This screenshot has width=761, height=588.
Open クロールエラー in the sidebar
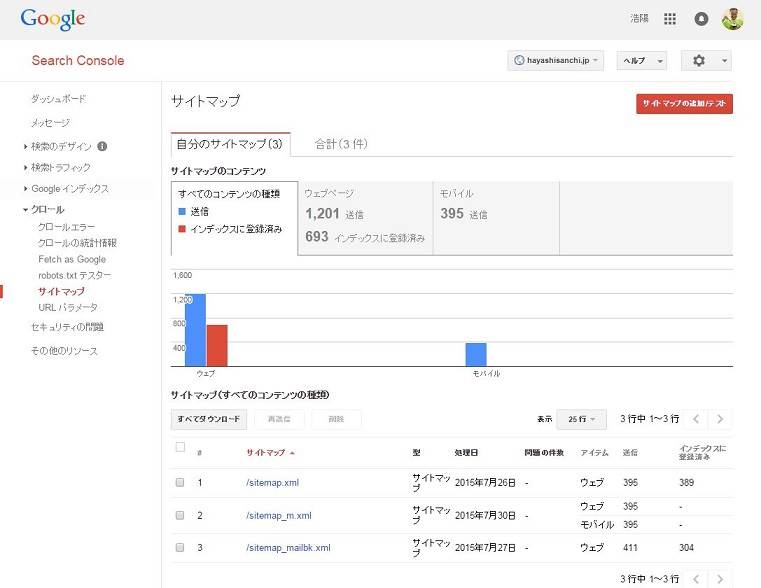click(x=66, y=227)
